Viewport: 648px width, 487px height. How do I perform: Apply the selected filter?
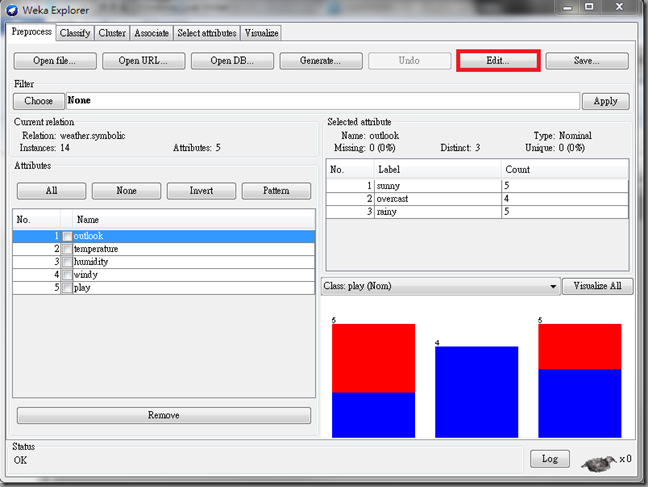[605, 101]
